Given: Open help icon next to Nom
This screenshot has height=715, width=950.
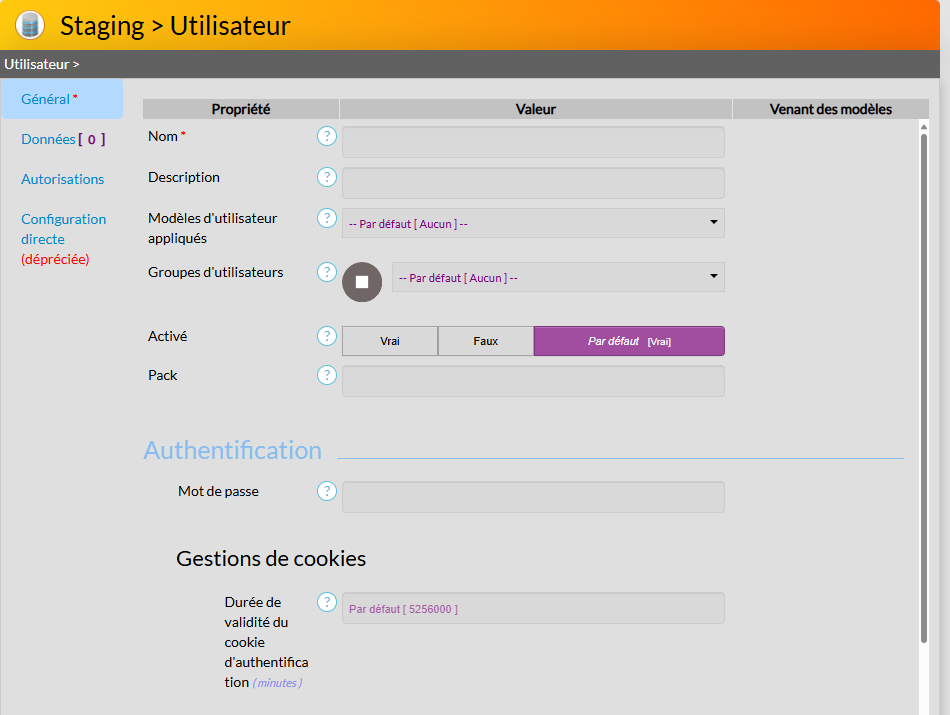Looking at the screenshot, I should coord(326,136).
